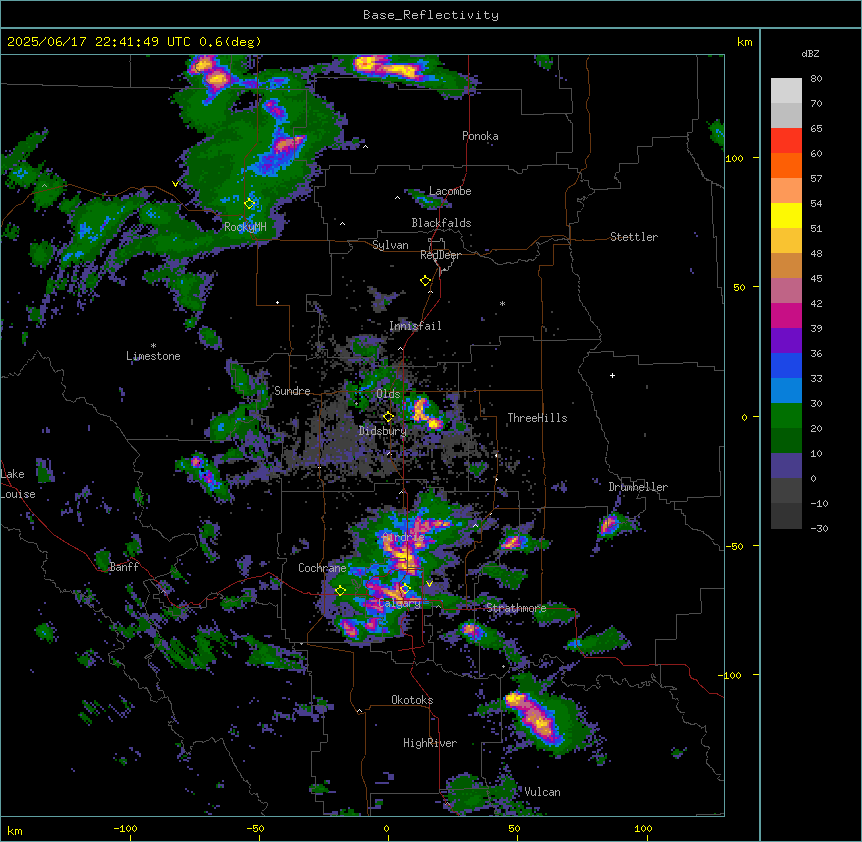Click the -50 tick on the vertical km axis
The image size is (862, 842).
coord(734,546)
